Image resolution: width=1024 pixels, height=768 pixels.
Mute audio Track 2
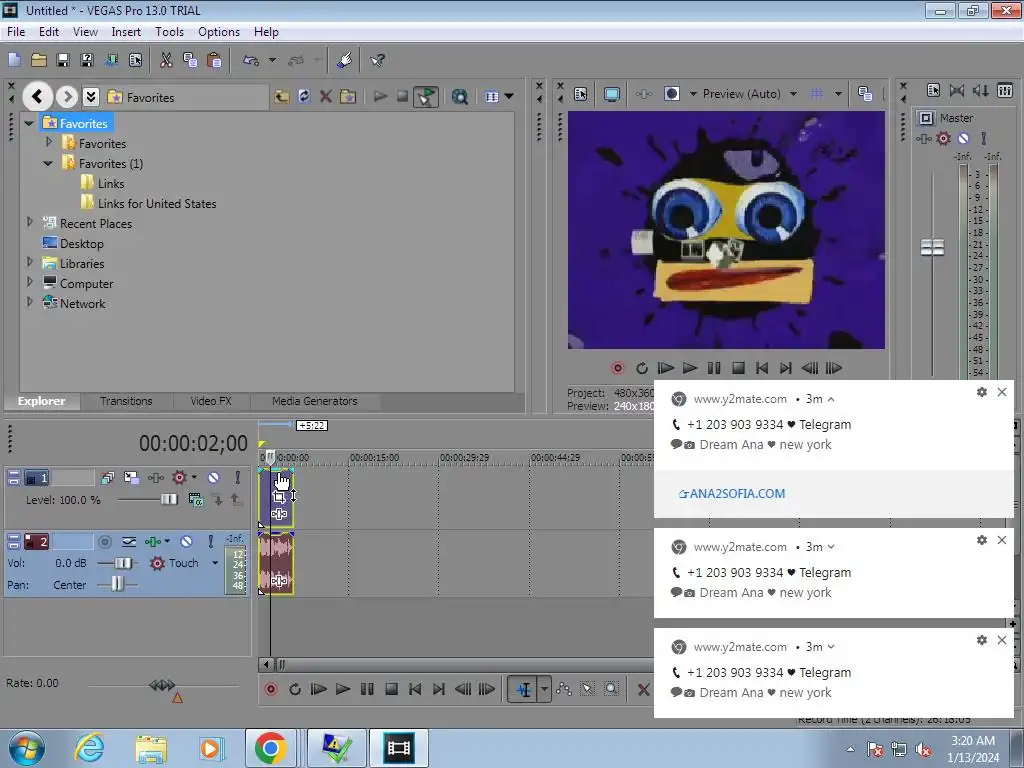click(186, 541)
